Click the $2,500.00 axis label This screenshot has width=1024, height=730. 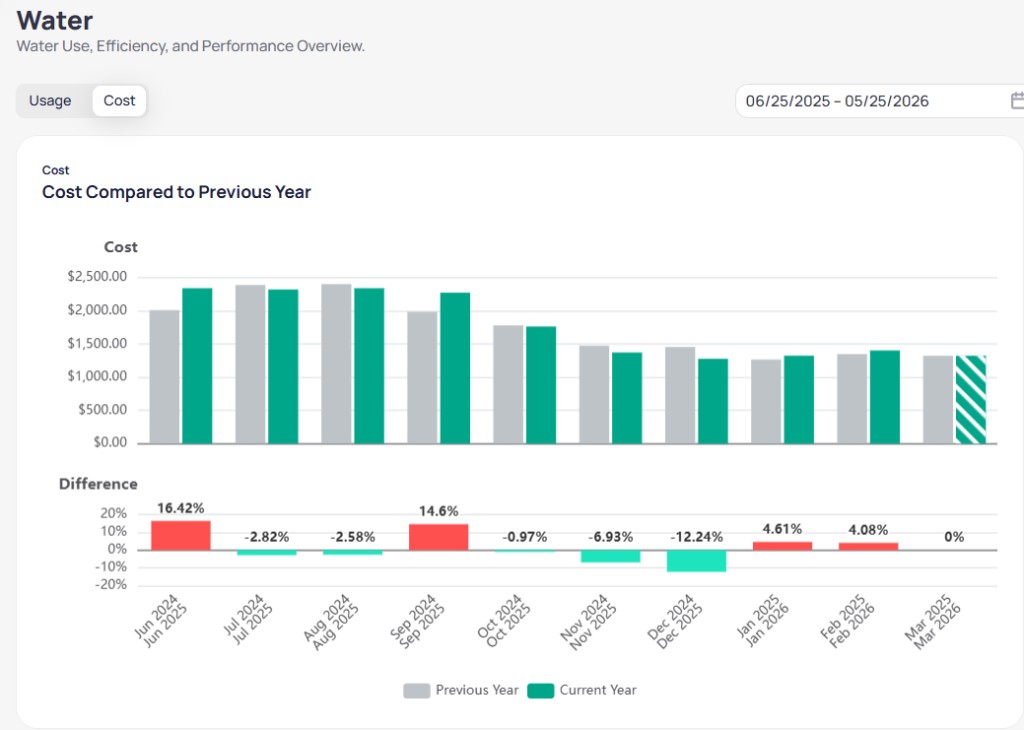[97, 277]
